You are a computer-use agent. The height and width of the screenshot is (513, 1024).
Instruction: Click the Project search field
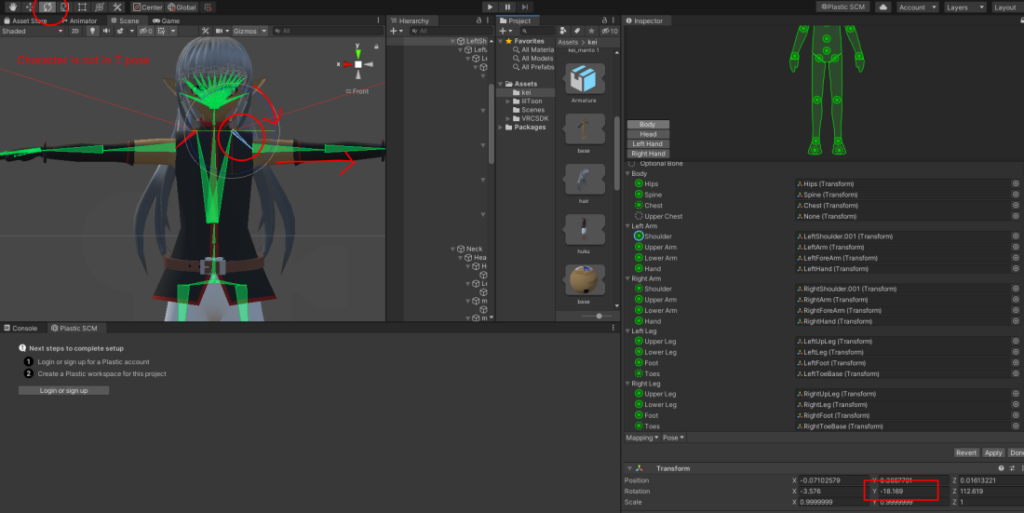(538, 31)
